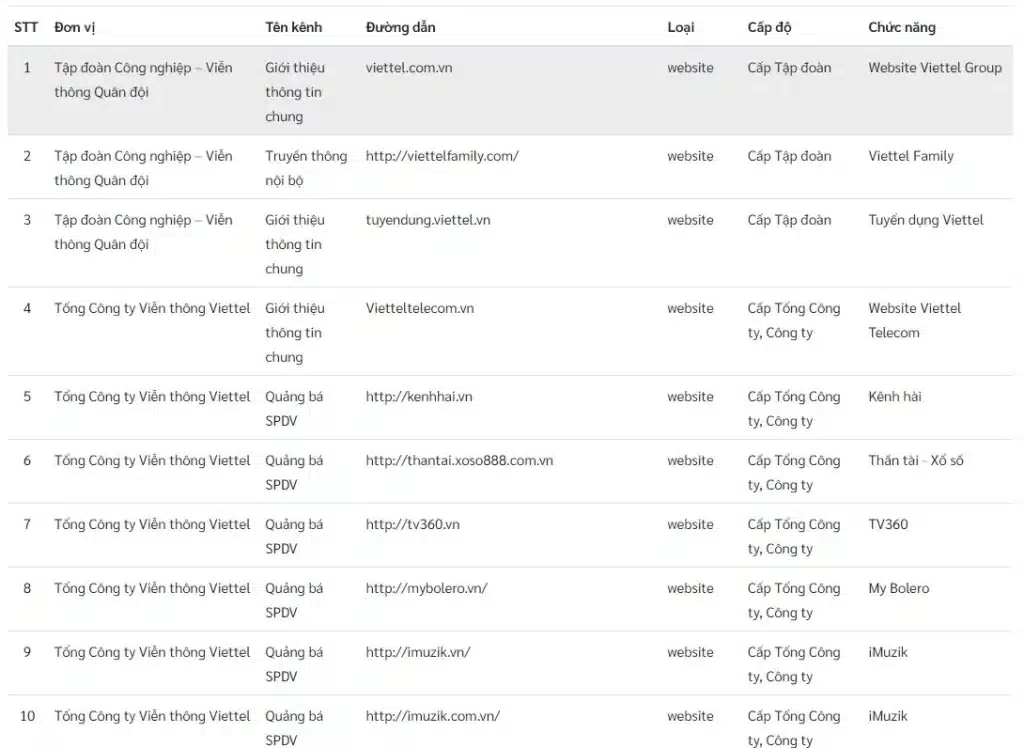Click the http://imuzik.com.vn/ link
Image resolution: width=1024 pixels, height=748 pixels.
[433, 716]
